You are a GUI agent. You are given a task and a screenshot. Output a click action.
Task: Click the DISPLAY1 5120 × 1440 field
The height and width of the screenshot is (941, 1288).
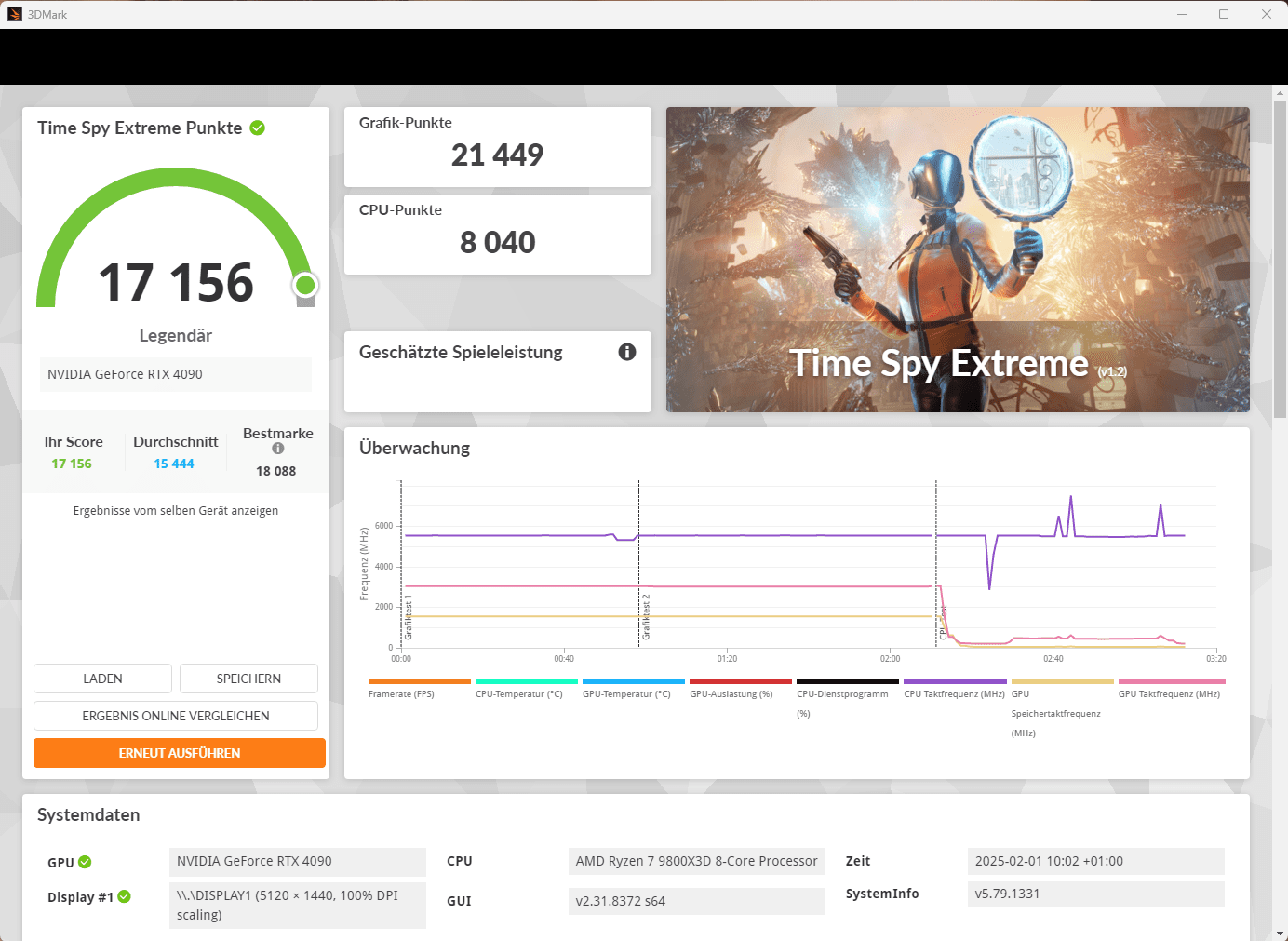click(x=298, y=906)
